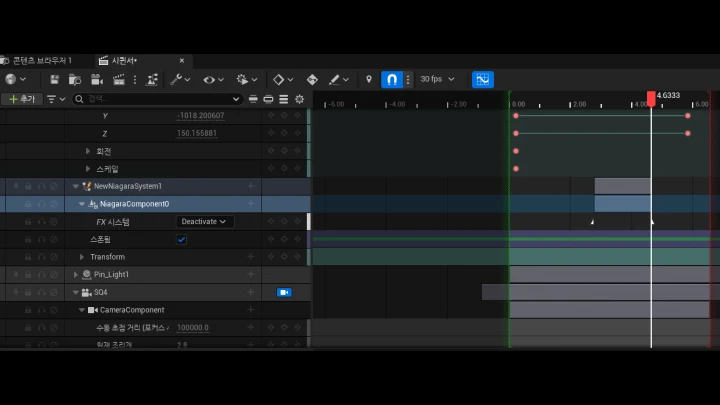Toggle the blue camera lock on SQ4

tap(284, 292)
